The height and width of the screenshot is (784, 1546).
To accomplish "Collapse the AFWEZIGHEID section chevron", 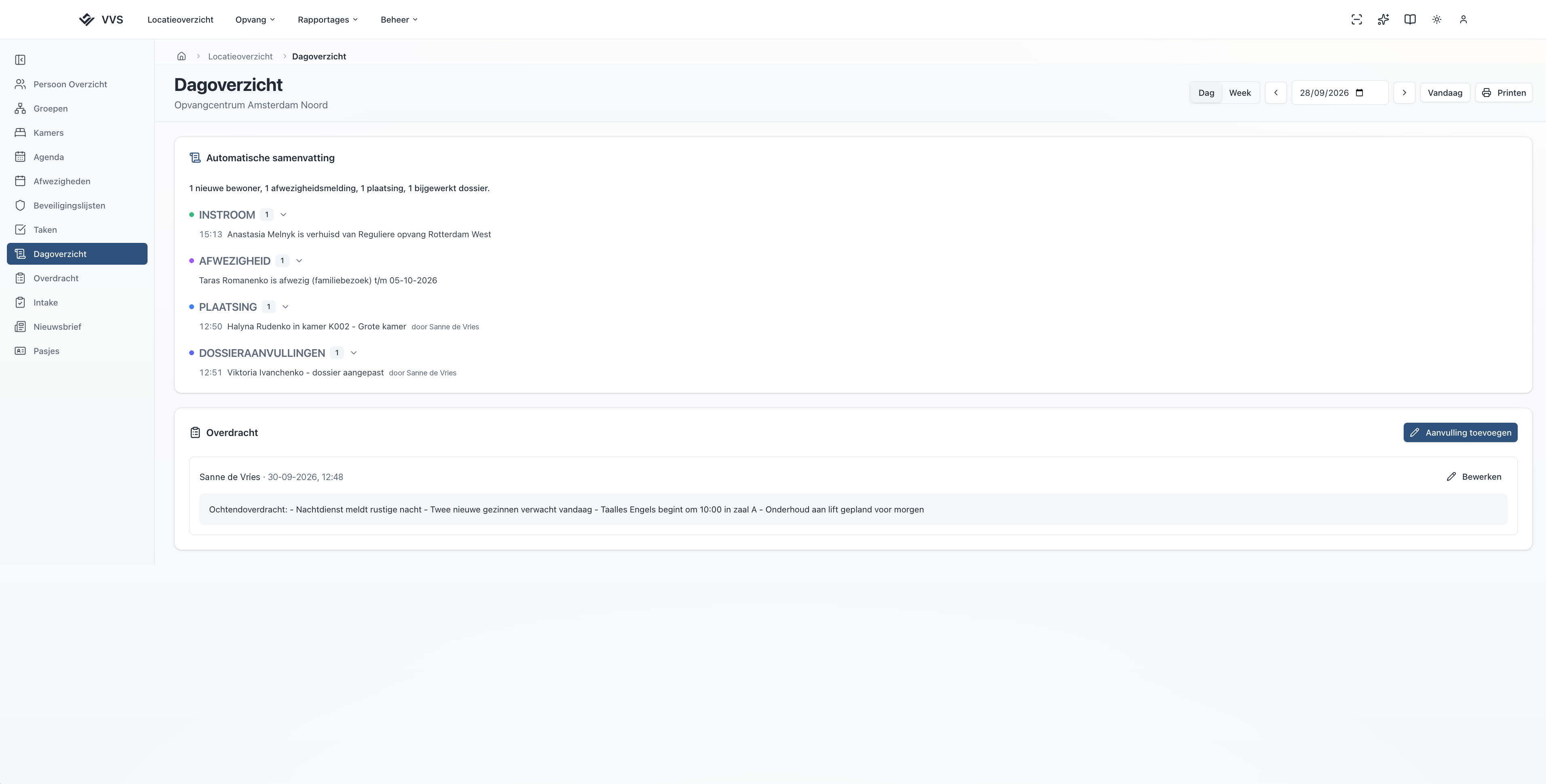I will click(x=299, y=261).
